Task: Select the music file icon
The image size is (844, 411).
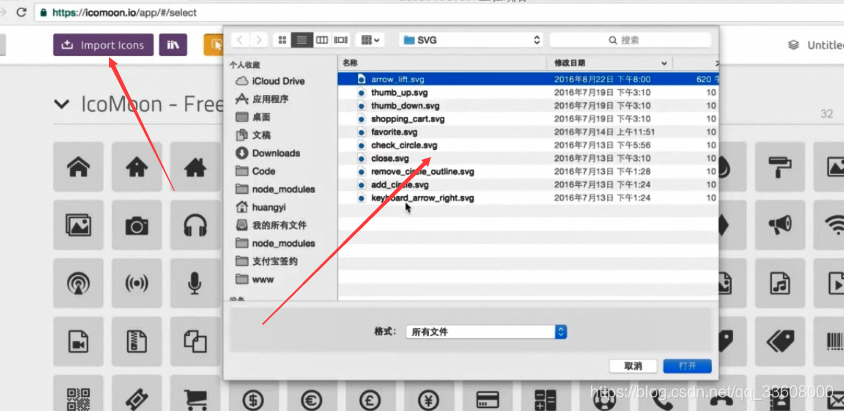Action: pos(780,284)
